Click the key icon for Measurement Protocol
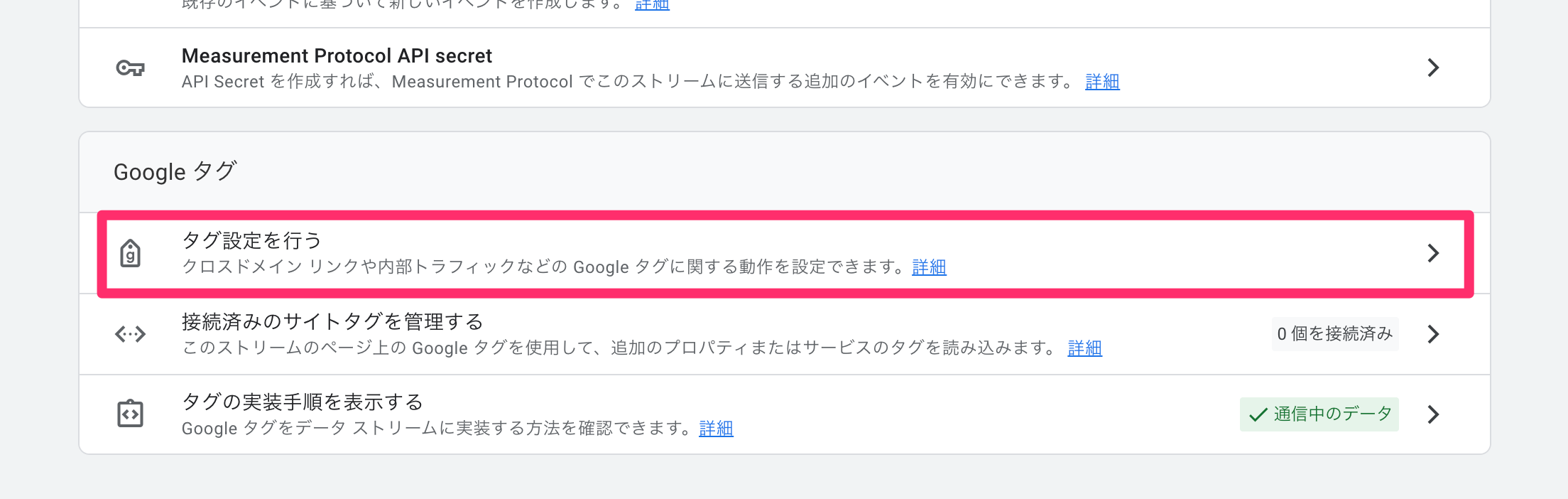This screenshot has height=499, width=1568. pyautogui.click(x=131, y=68)
